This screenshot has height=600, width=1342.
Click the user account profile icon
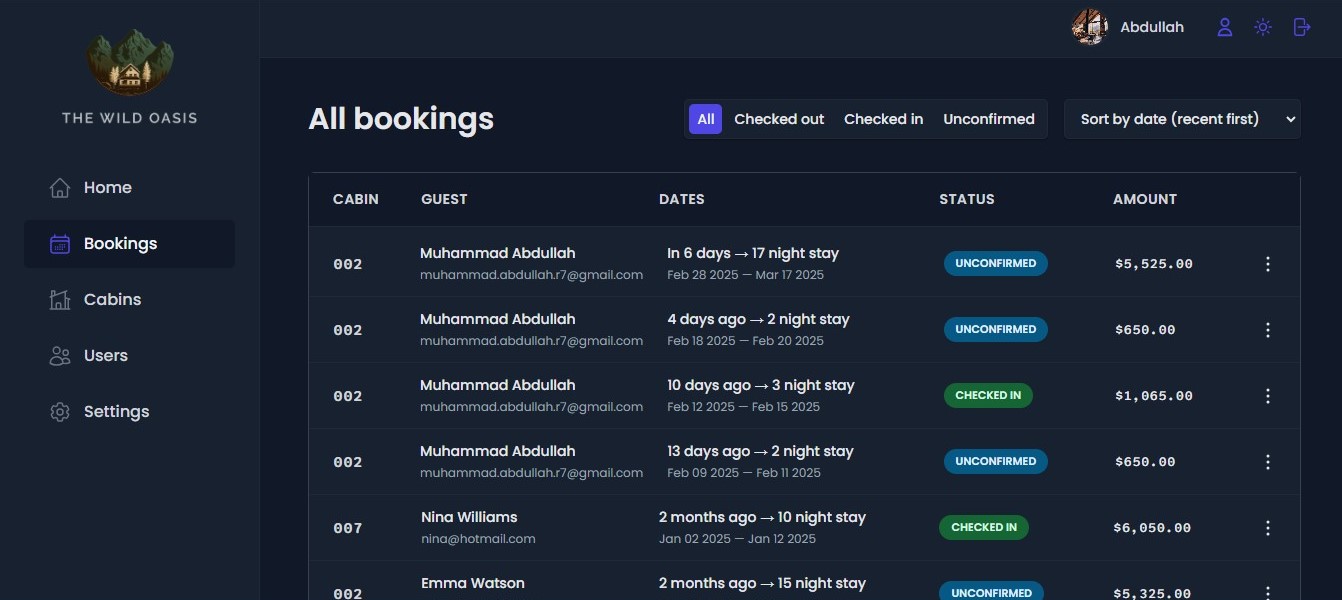[x=1224, y=27]
